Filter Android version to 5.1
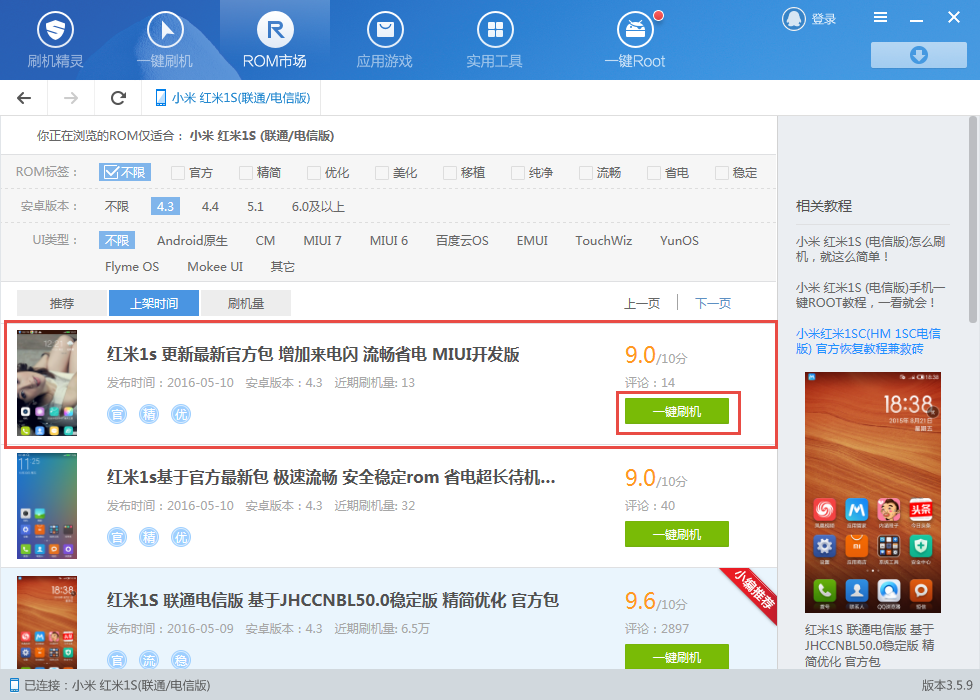Viewport: 980px width, 700px height. coord(255,206)
